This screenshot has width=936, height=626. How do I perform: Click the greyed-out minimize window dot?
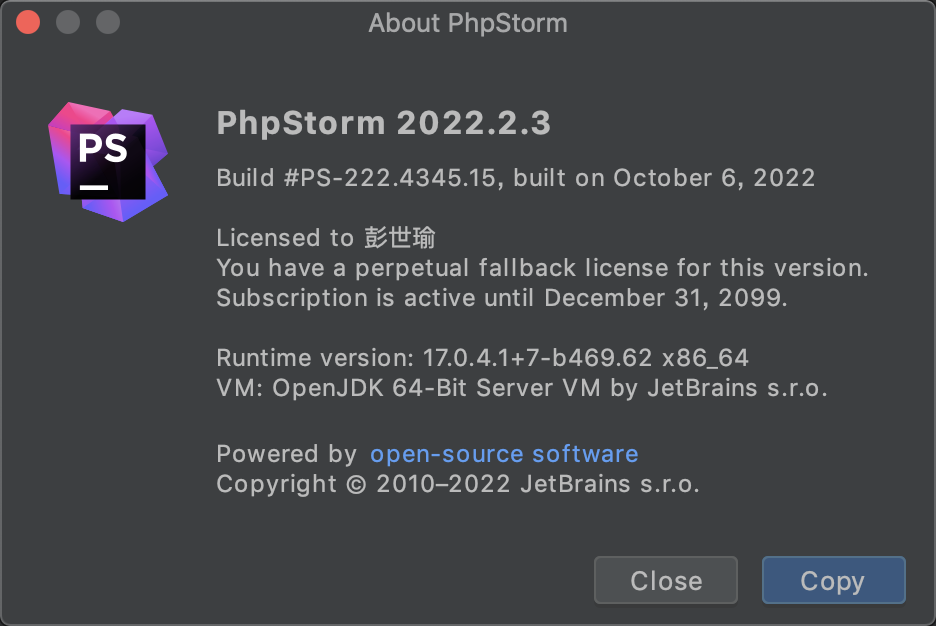coord(67,23)
